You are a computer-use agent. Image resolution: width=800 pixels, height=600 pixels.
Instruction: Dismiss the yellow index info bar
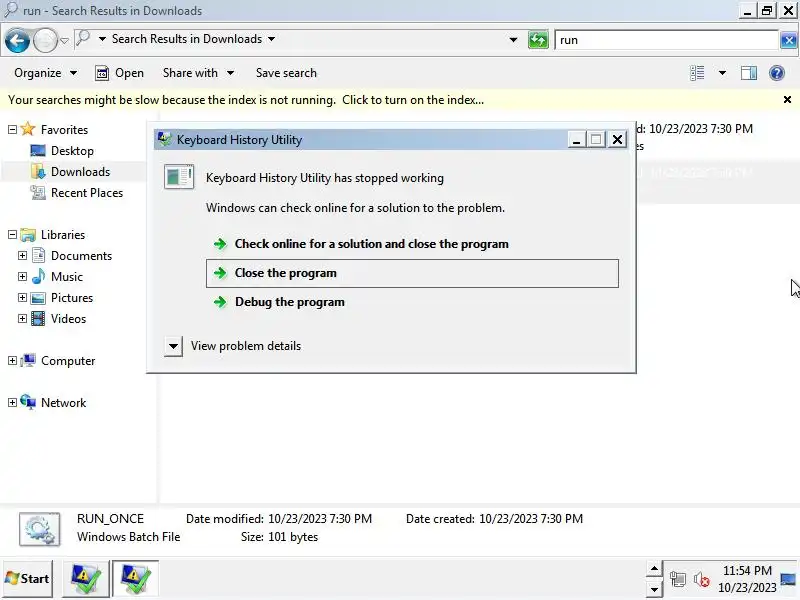(787, 99)
